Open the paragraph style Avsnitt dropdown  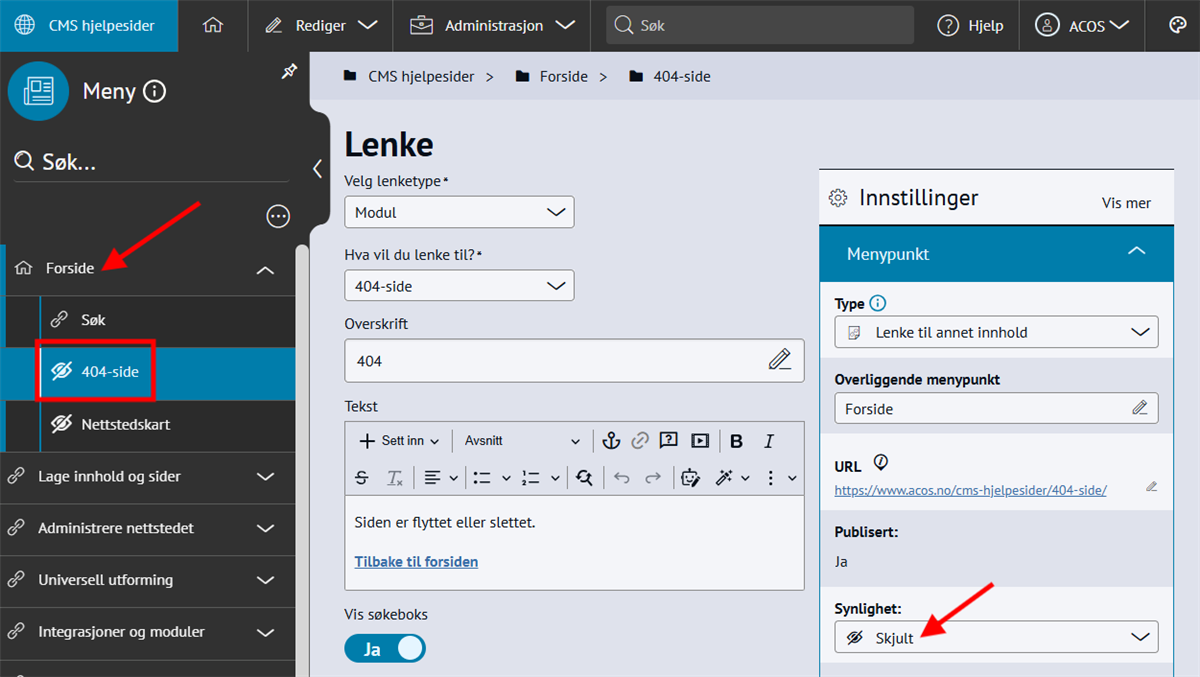click(521, 441)
